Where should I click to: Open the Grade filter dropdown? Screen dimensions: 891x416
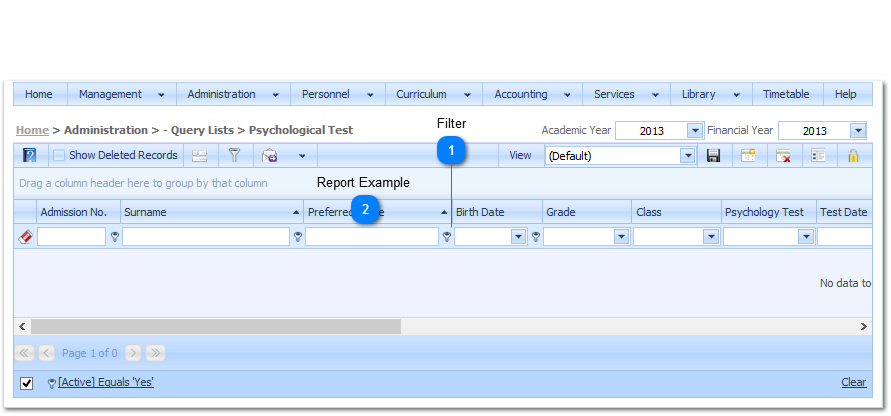pos(621,237)
